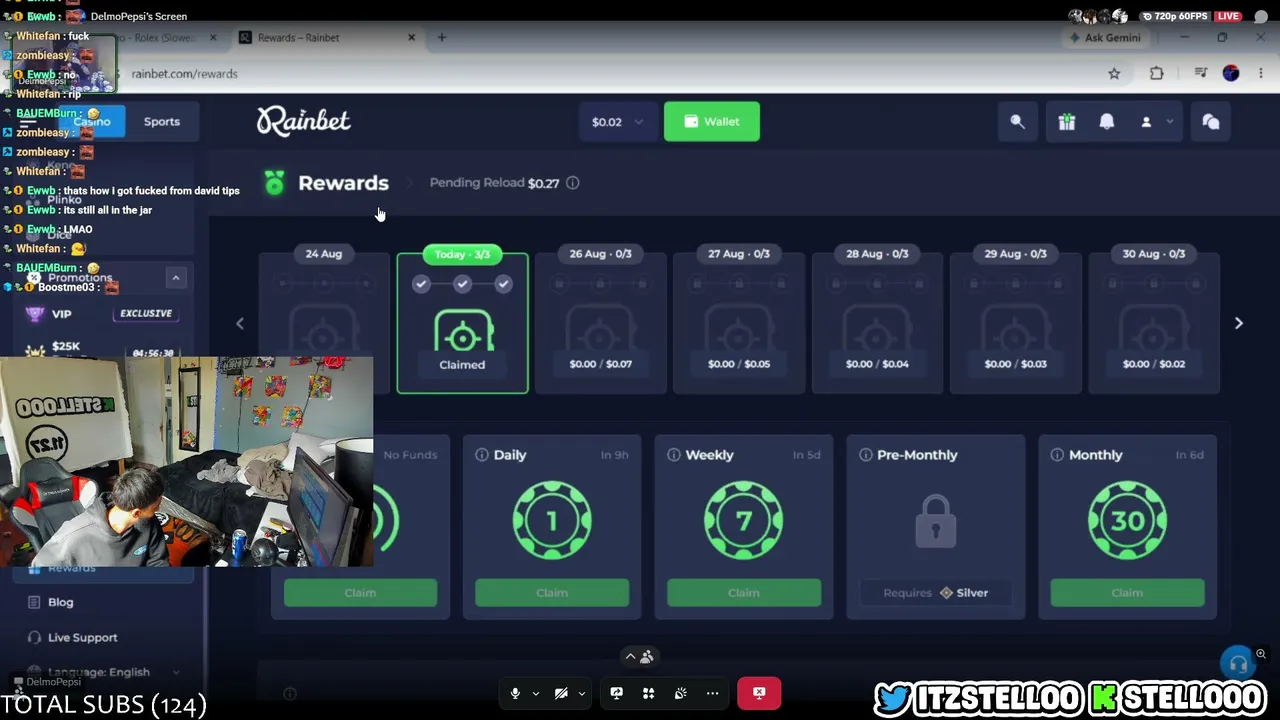
Task: Select the 29 Aug reward card
Action: point(1015,323)
